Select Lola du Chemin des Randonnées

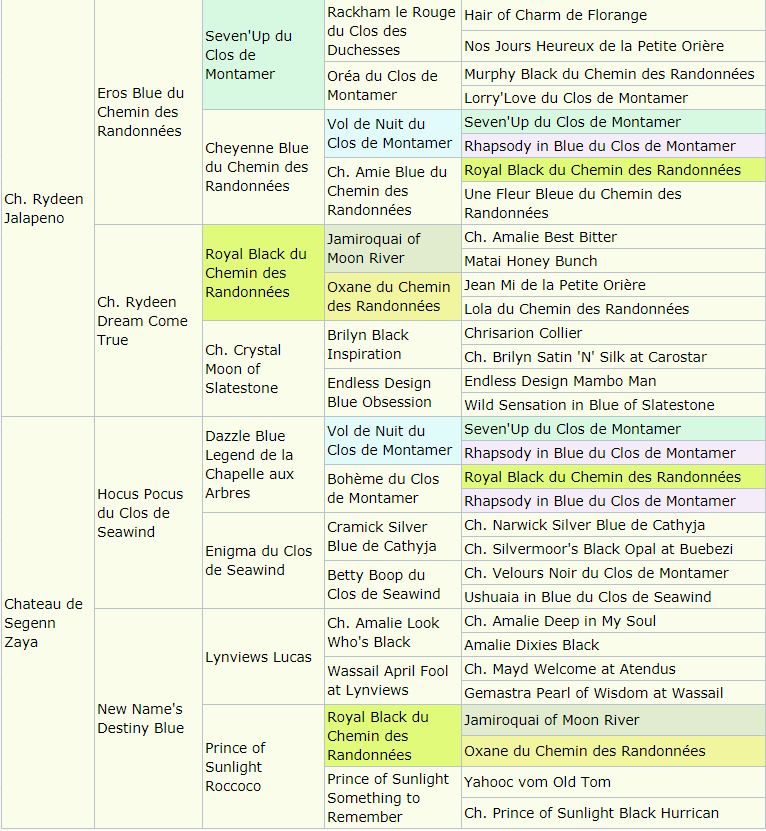point(613,309)
